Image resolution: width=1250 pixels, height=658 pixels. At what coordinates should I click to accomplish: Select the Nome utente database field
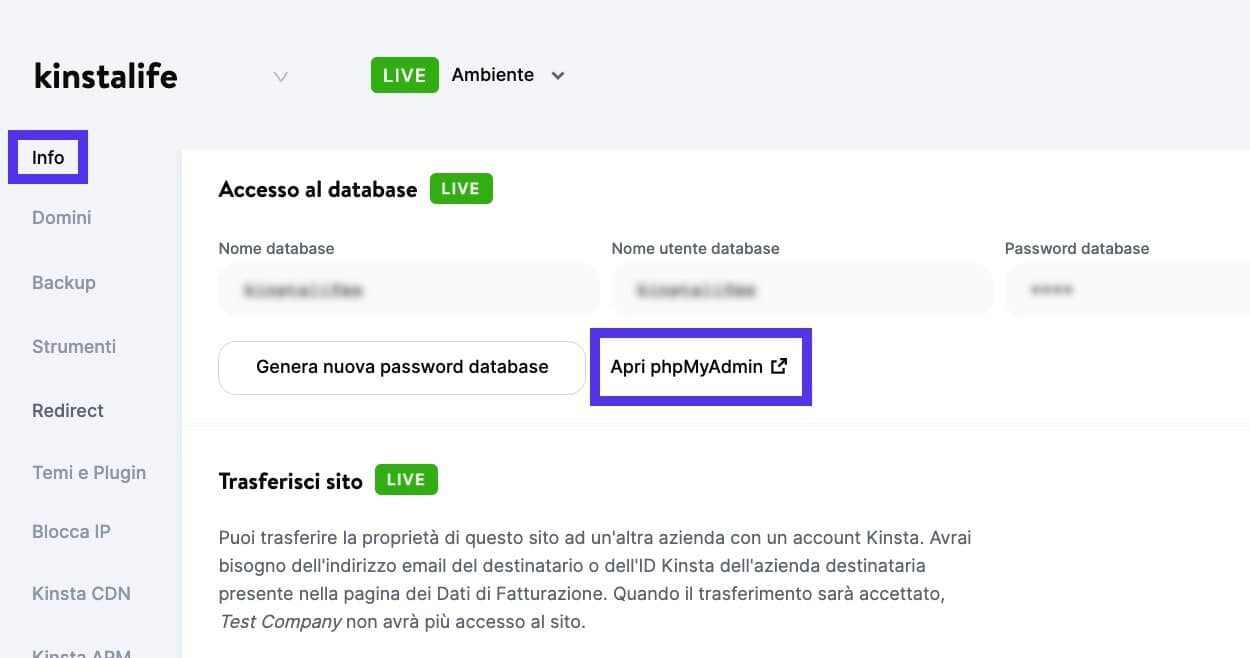point(800,290)
